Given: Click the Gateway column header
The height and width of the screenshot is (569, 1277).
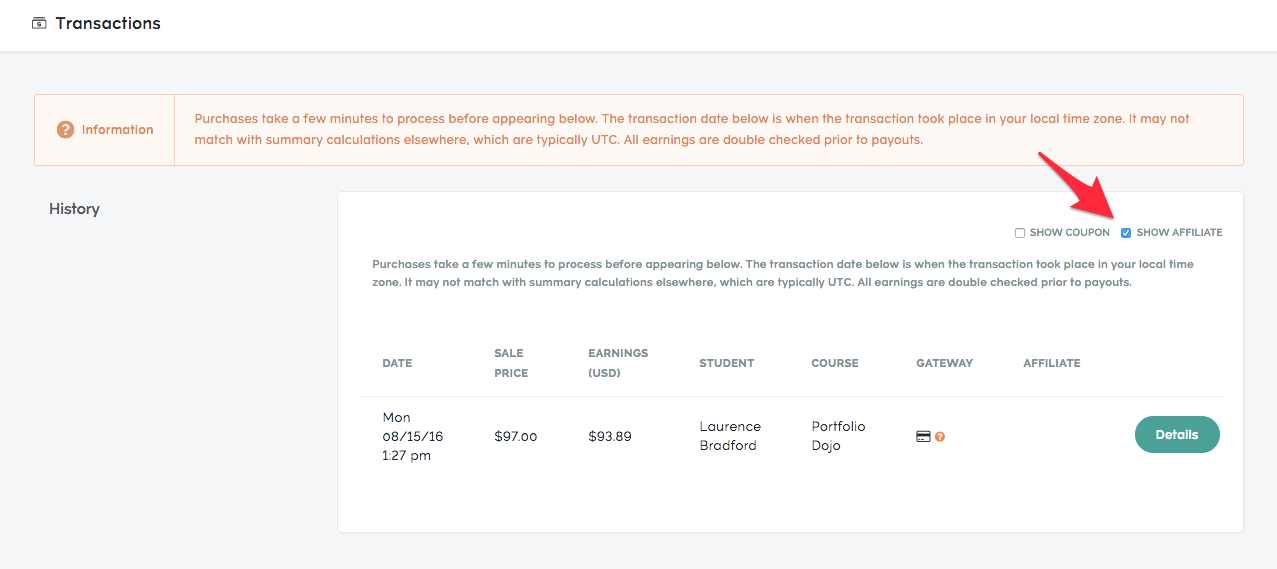Looking at the screenshot, I should [x=945, y=363].
